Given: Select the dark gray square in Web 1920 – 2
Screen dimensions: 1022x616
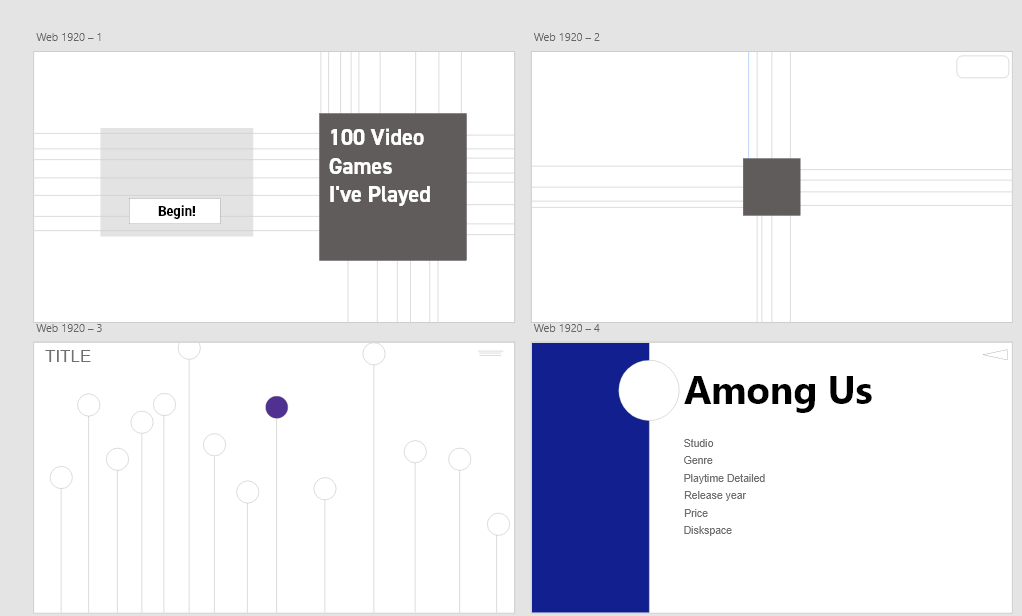Looking at the screenshot, I should 772,186.
